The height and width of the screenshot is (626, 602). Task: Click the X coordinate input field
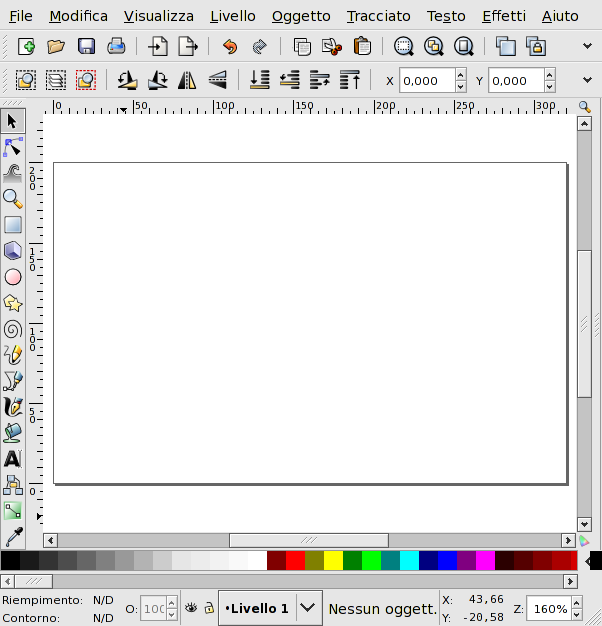(x=427, y=80)
